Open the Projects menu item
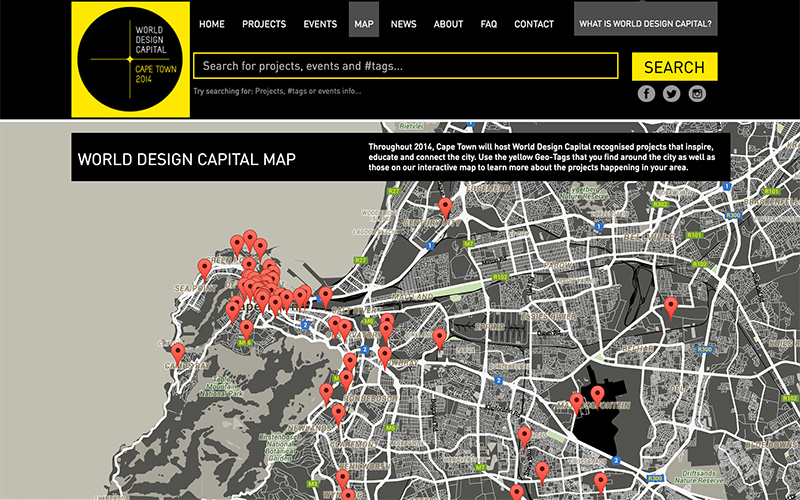Image resolution: width=800 pixels, height=500 pixels. (264, 24)
